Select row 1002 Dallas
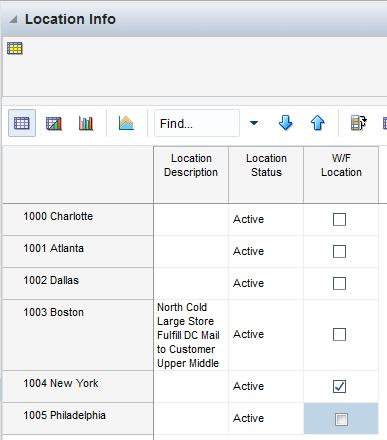Screen dimensions: 387x440 pos(78,284)
